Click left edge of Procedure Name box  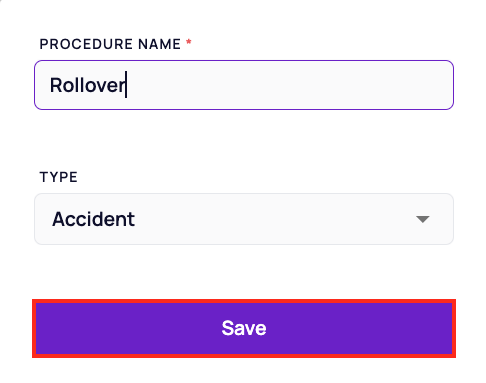coord(37,85)
